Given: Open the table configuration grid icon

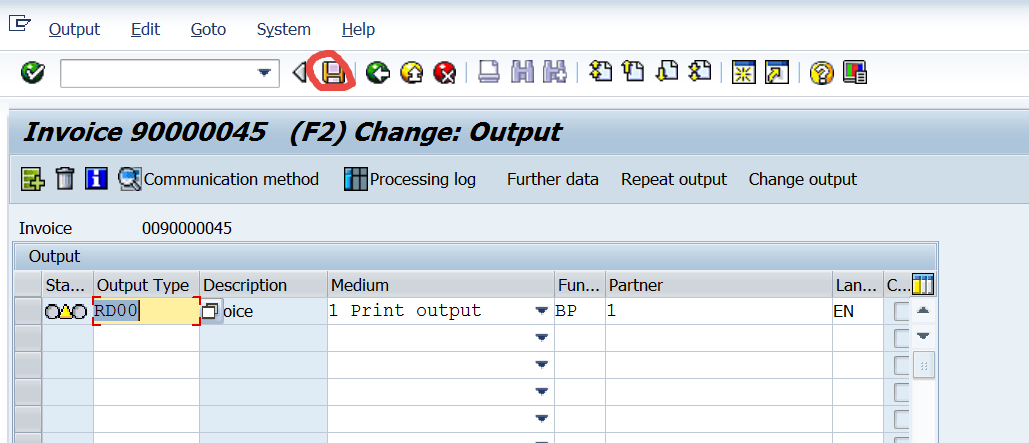Looking at the screenshot, I should [923, 285].
